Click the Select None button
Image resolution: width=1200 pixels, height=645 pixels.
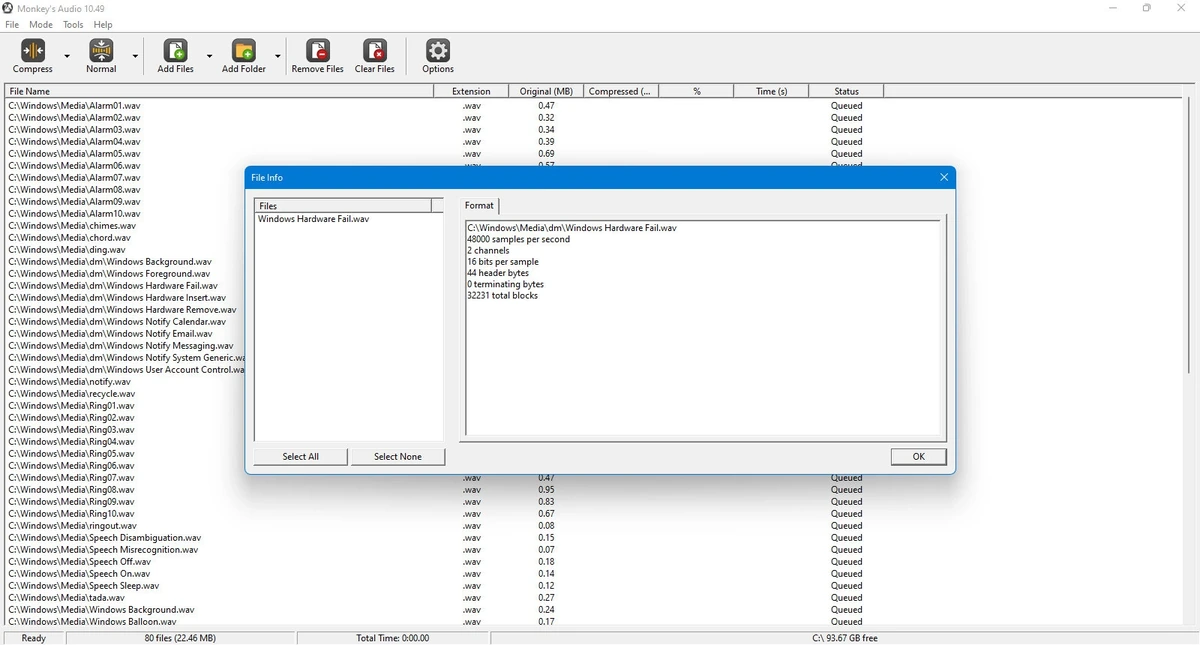397,457
